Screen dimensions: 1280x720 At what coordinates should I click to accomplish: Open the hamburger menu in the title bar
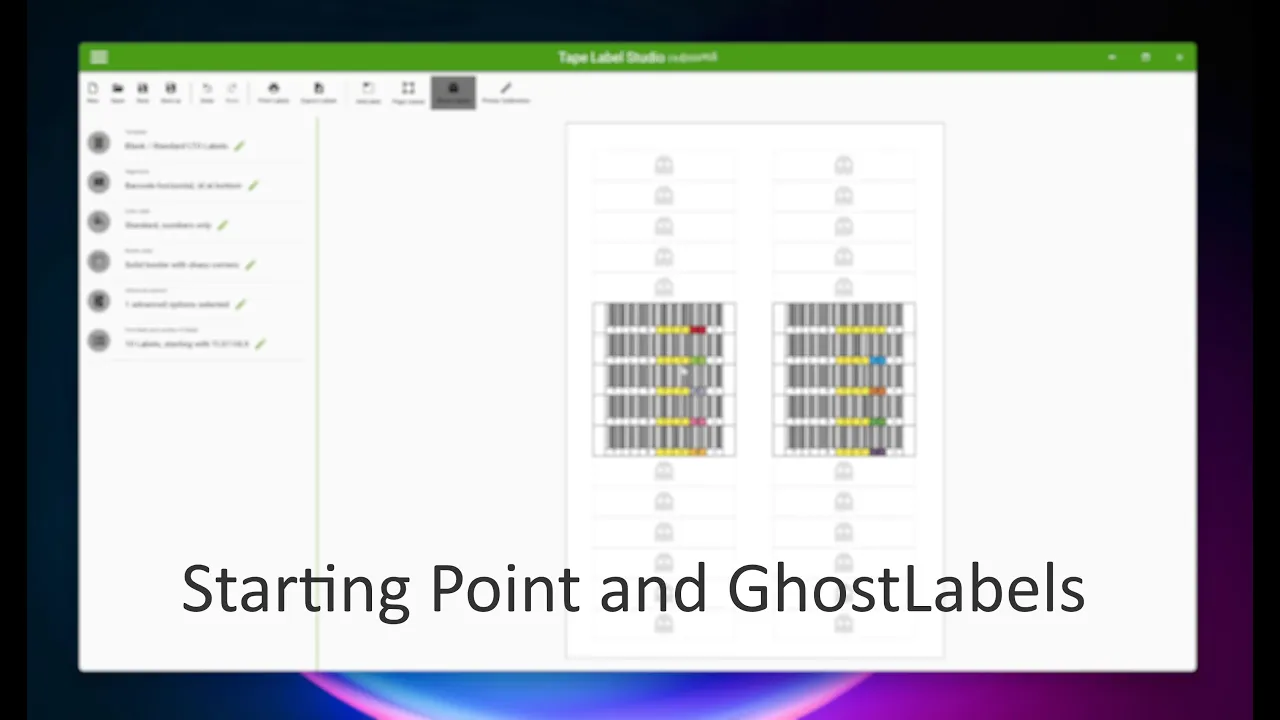click(x=99, y=57)
